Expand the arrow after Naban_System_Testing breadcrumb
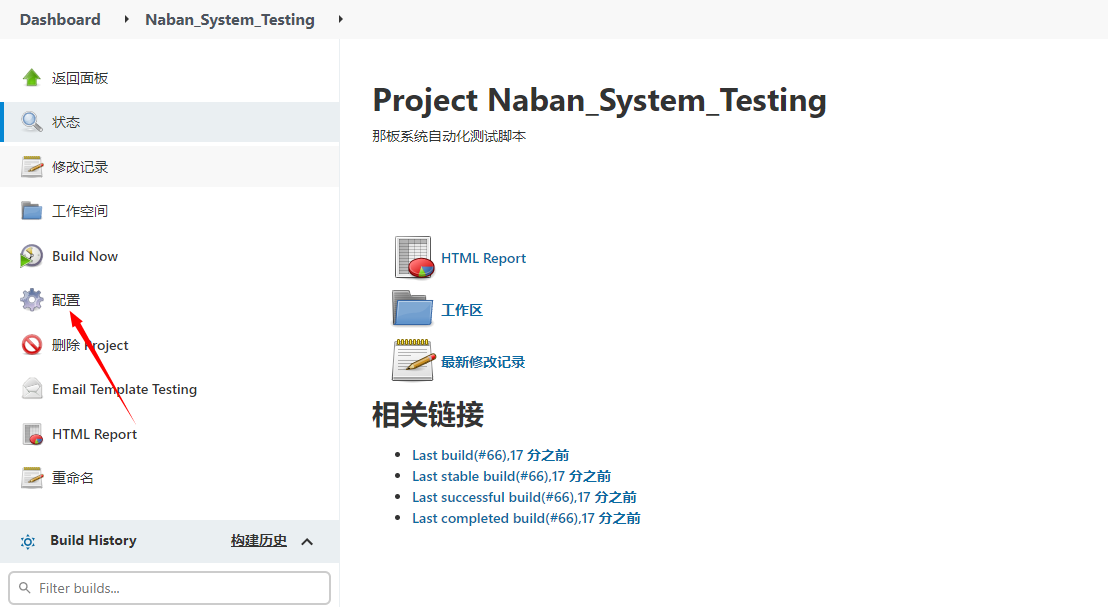1108x607 pixels. (341, 19)
